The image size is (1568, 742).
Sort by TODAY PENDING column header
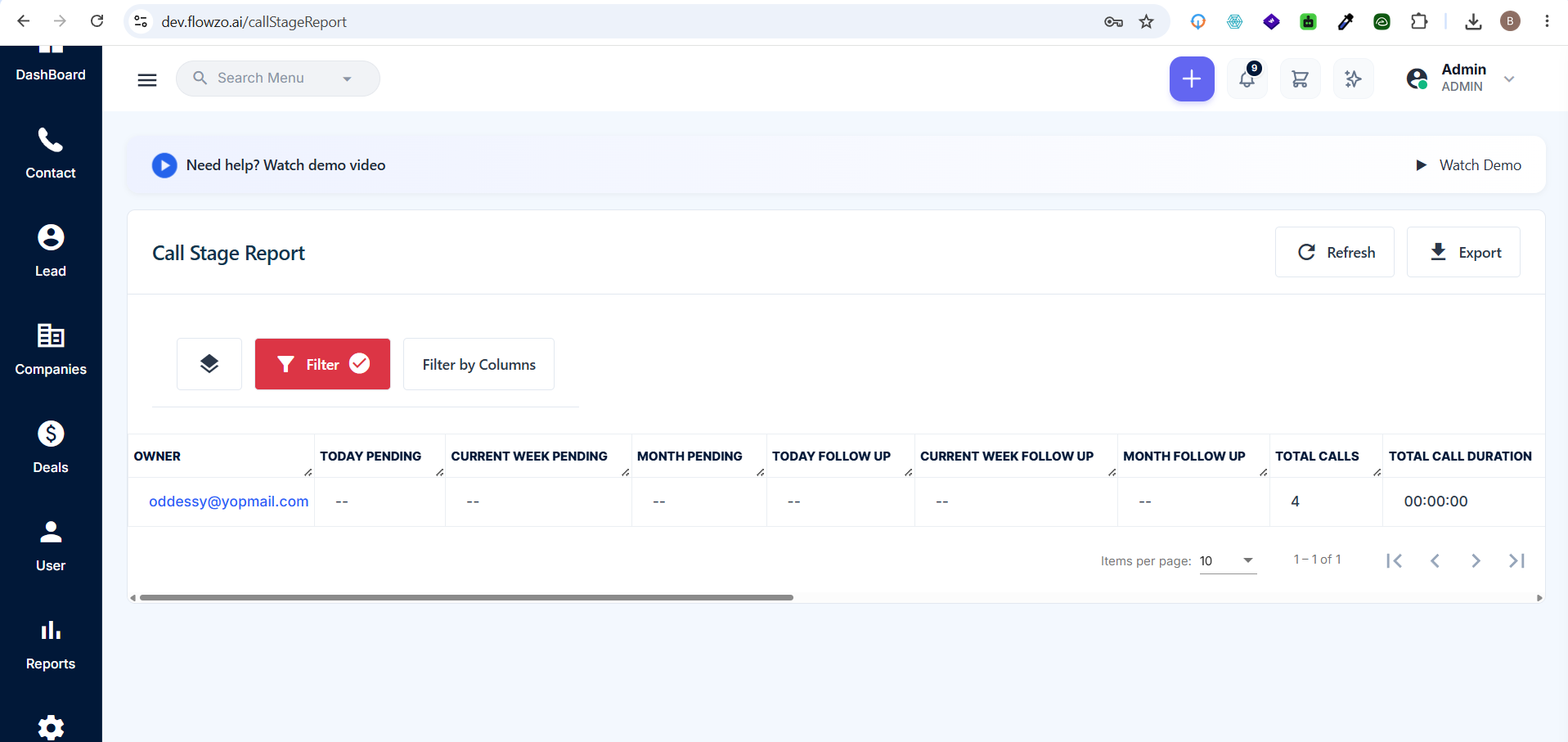[x=371, y=456]
